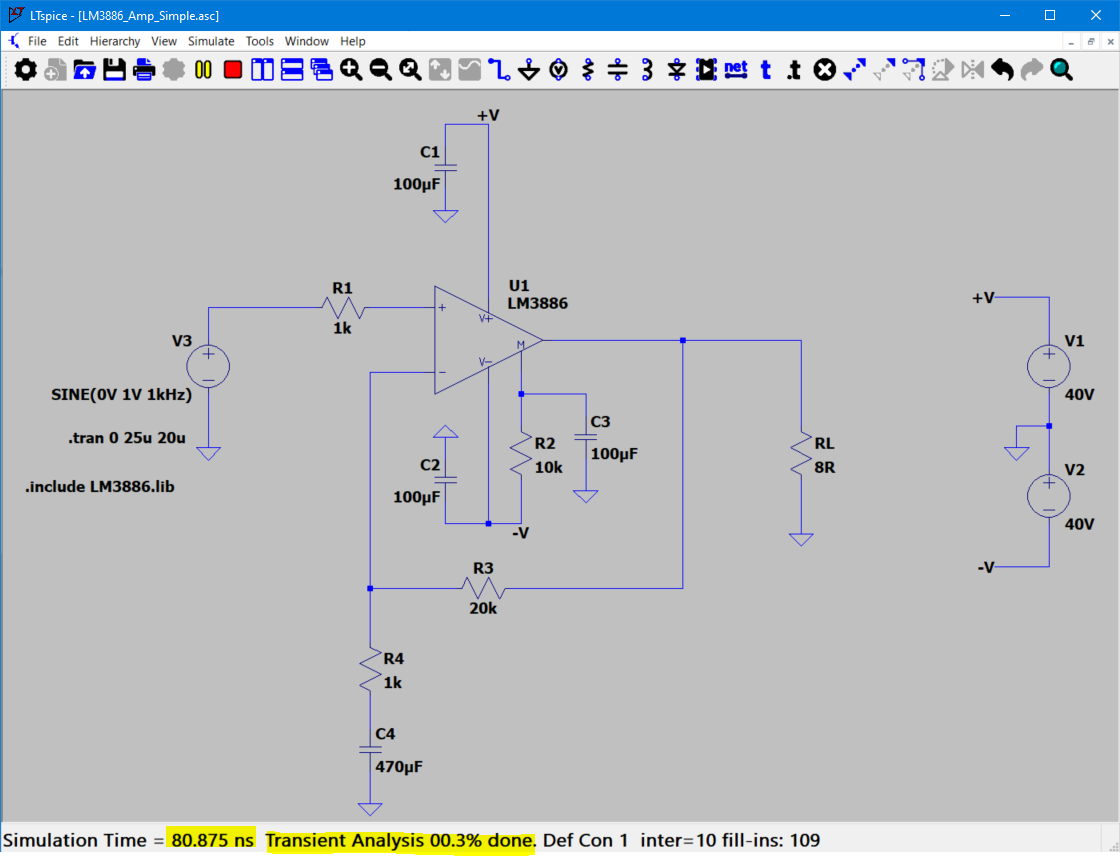Select the inductor placement tool
This screenshot has width=1120, height=856.
[647, 69]
